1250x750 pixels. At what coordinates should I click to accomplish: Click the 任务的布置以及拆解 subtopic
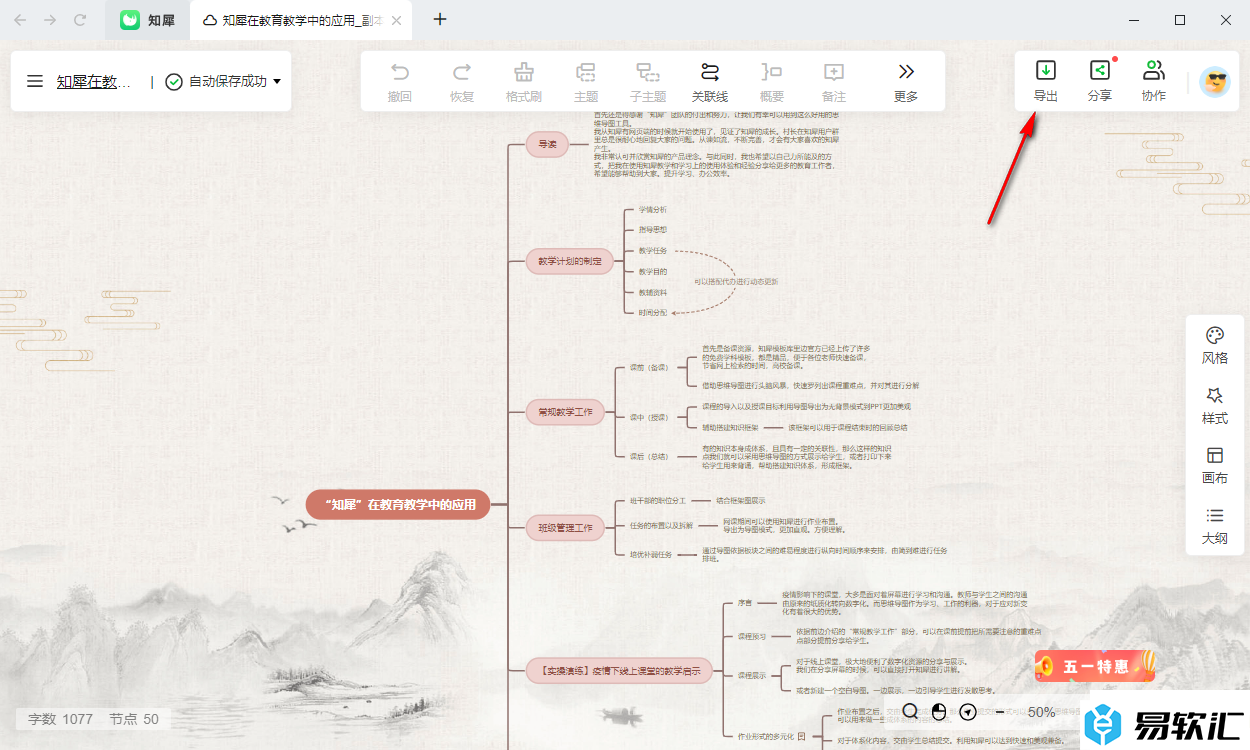click(661, 525)
